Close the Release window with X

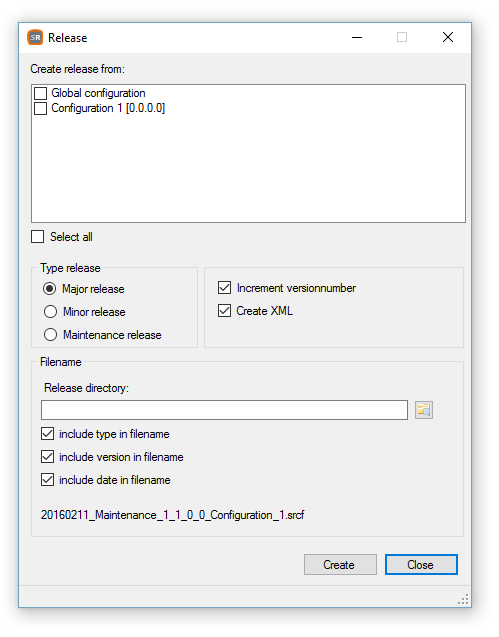tap(448, 37)
